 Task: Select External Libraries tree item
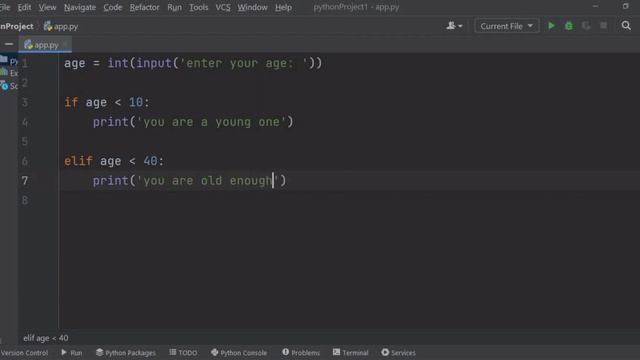[x=9, y=73]
